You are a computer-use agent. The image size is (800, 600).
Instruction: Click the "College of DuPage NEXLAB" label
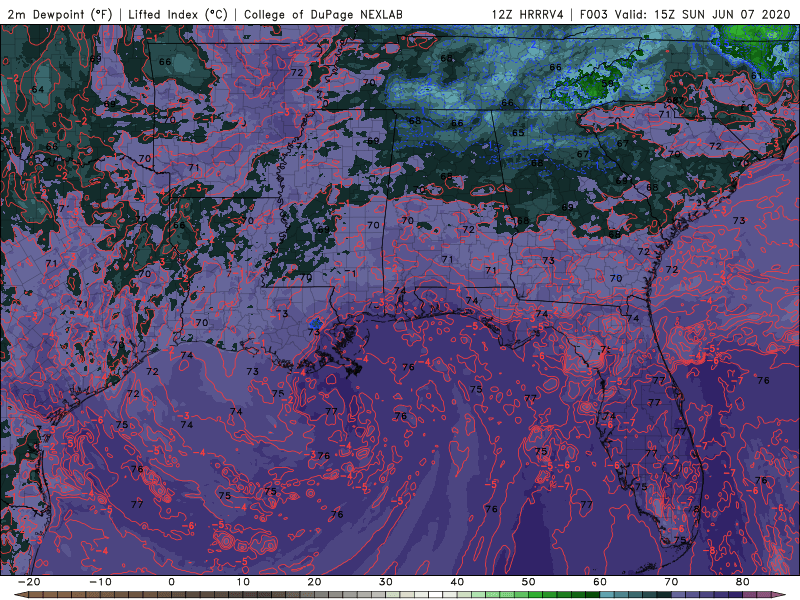[323, 14]
